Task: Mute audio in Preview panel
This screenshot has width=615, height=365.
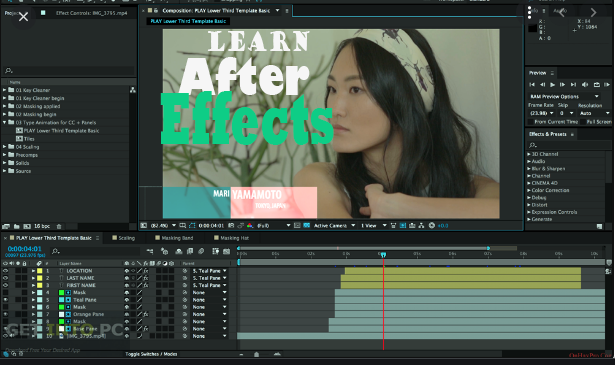Action: point(585,85)
